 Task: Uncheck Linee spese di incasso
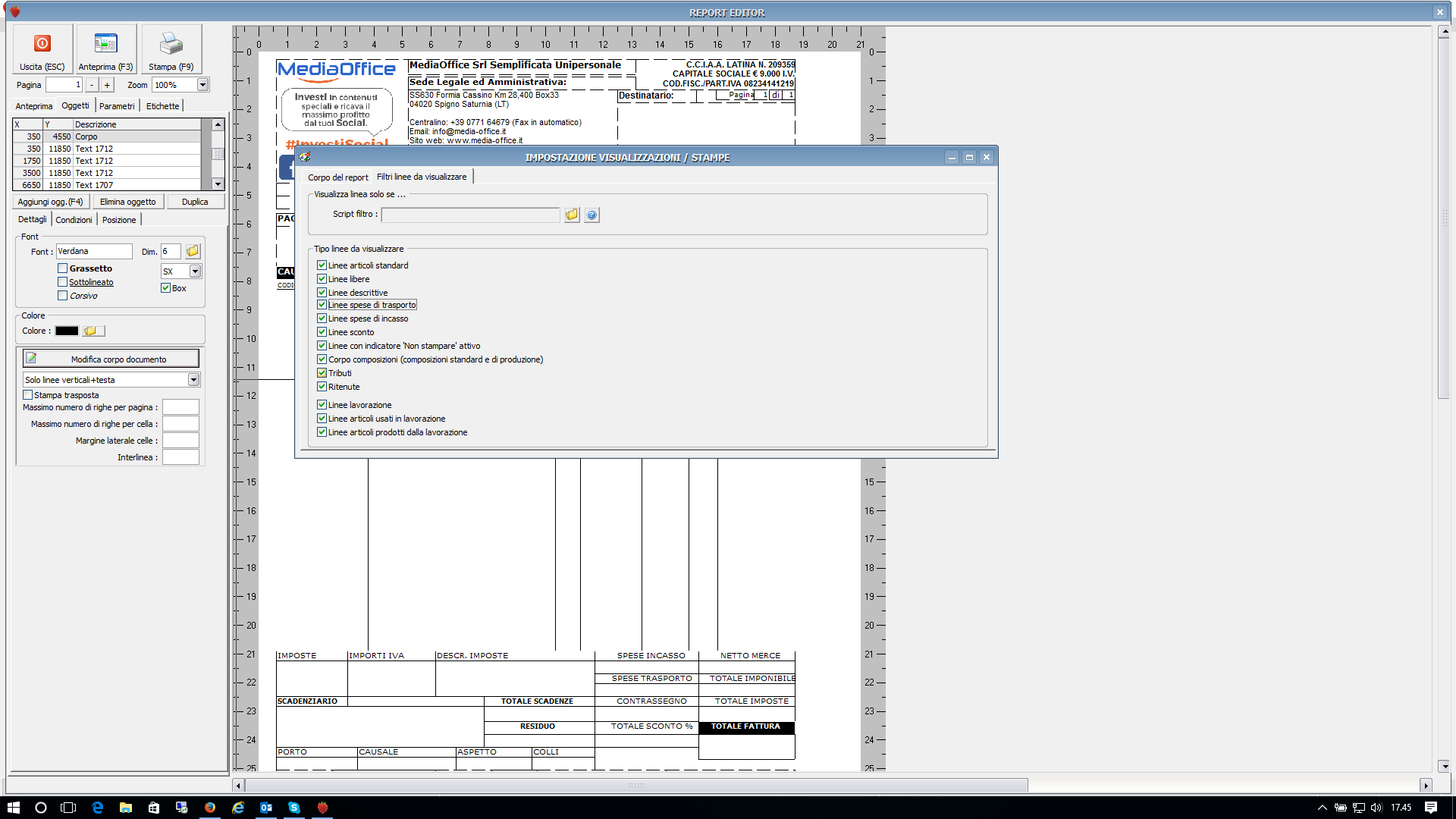[x=322, y=318]
